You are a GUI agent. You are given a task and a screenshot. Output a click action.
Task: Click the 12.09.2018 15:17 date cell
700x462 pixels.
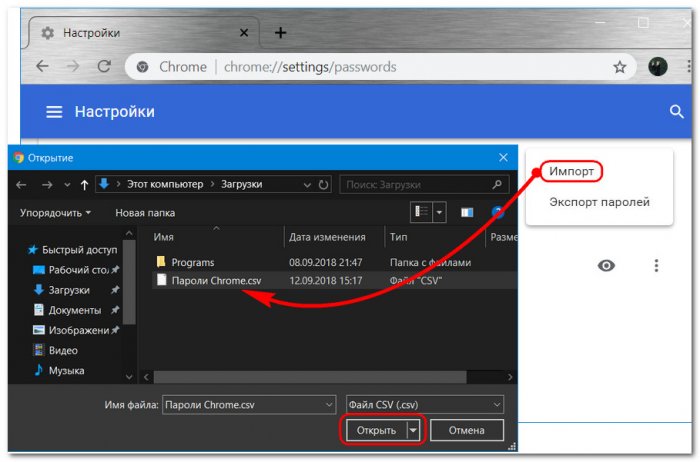325,281
